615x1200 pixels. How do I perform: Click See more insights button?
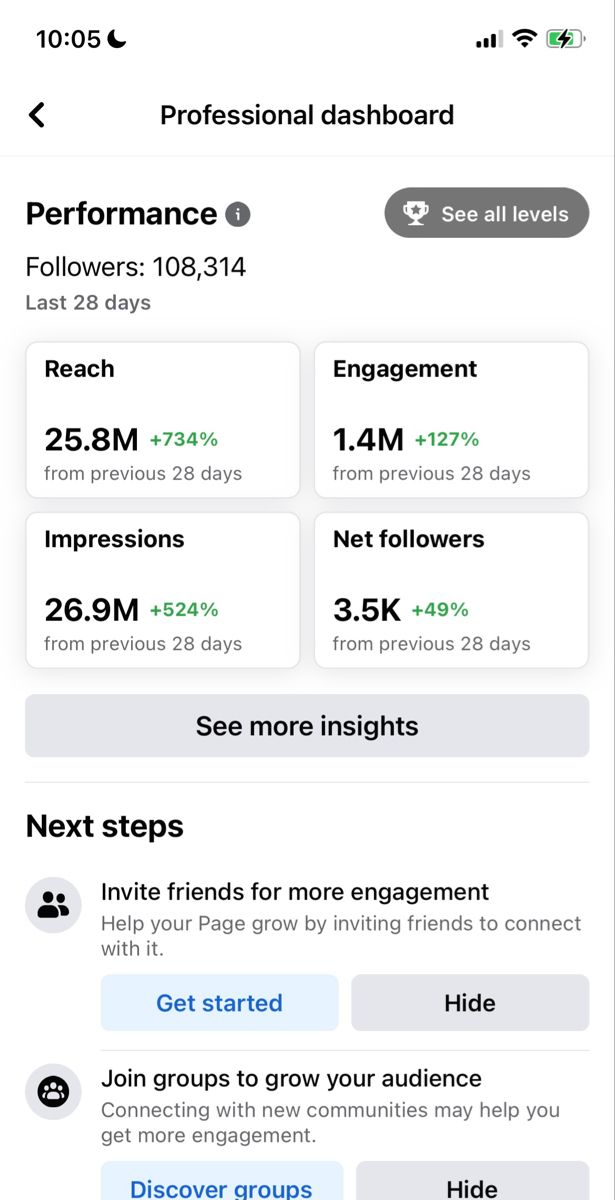click(307, 726)
